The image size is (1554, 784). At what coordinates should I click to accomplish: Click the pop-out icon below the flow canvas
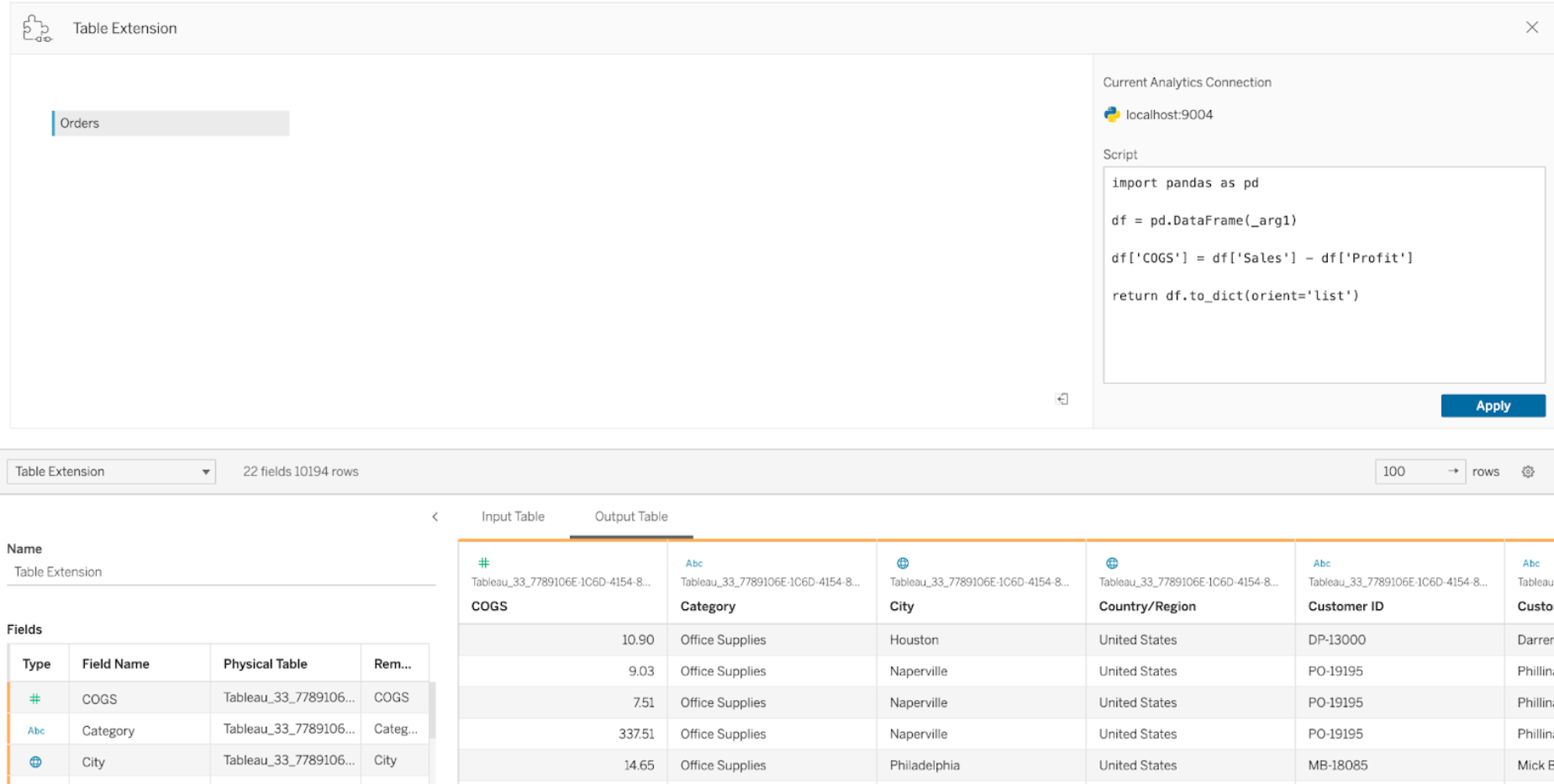click(1061, 398)
